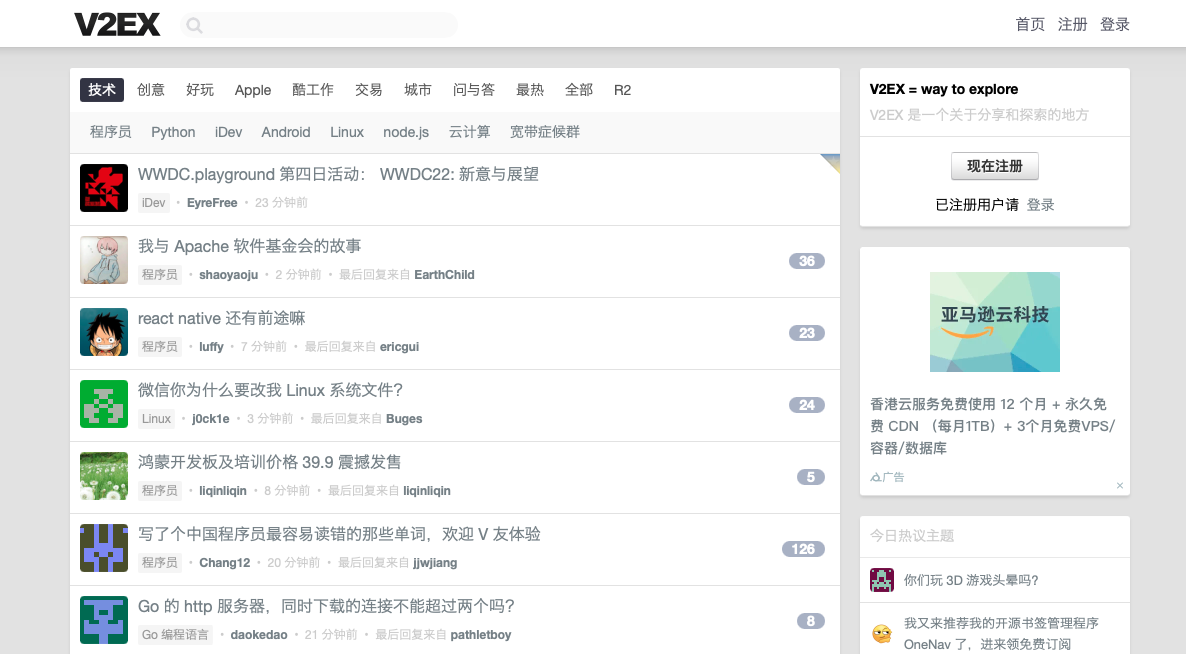Open last replier EarthChild's profile
Viewport: 1186px width, 654px height.
444,274
